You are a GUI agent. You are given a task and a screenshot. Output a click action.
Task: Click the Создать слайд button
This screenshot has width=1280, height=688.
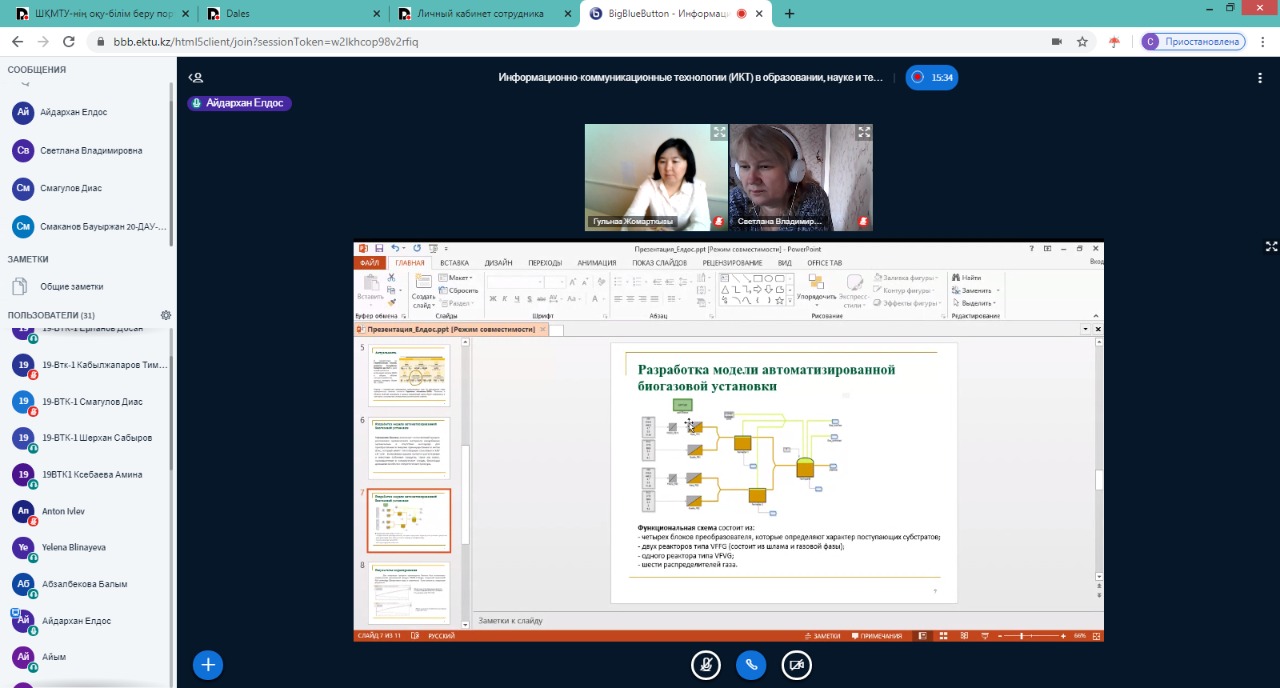point(423,289)
